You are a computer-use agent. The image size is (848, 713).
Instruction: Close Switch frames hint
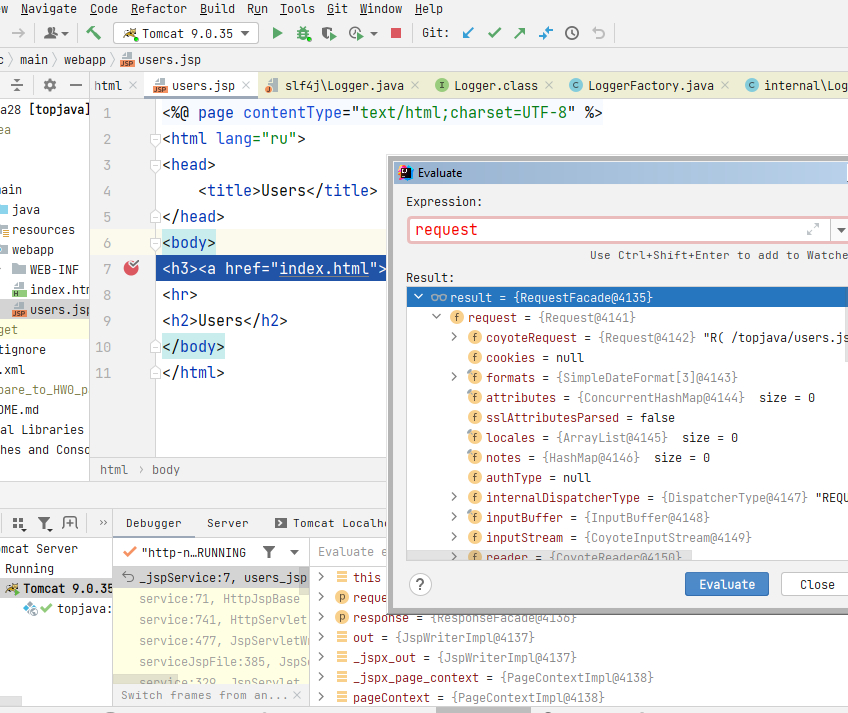point(297,695)
